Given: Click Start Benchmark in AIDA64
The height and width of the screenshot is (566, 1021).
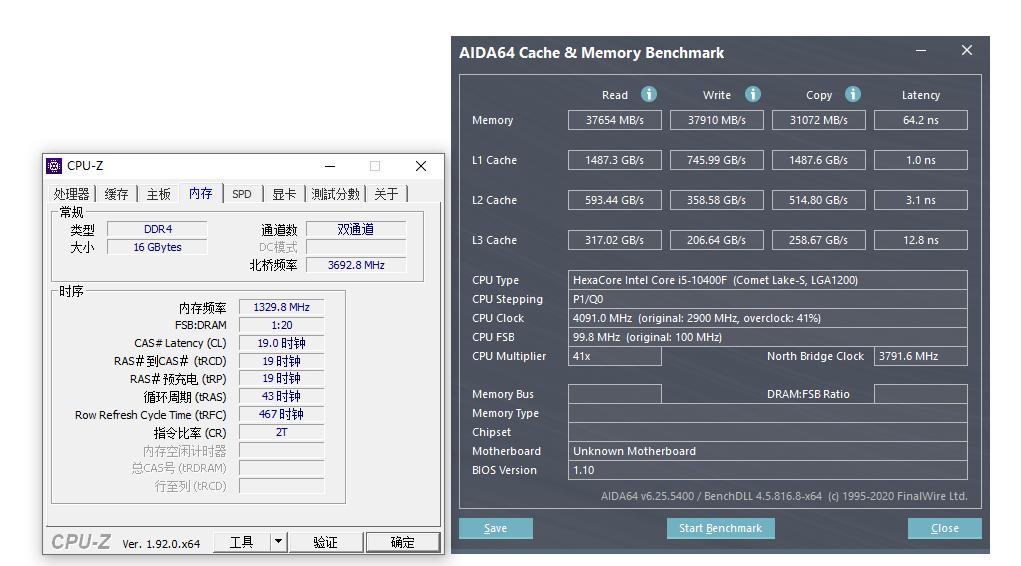Looking at the screenshot, I should coord(720,528).
